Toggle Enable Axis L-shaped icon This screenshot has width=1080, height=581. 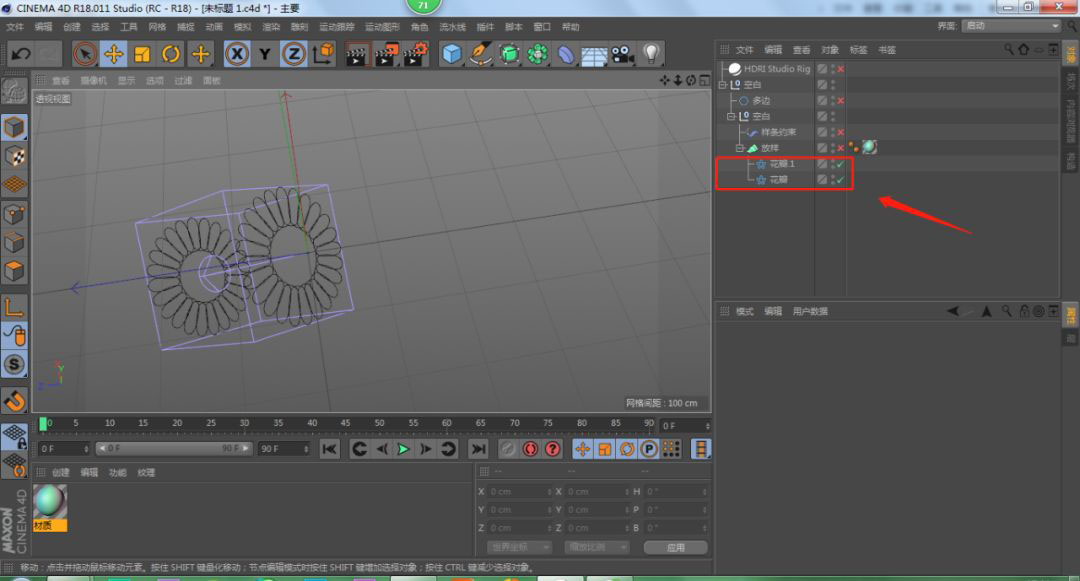[x=14, y=307]
